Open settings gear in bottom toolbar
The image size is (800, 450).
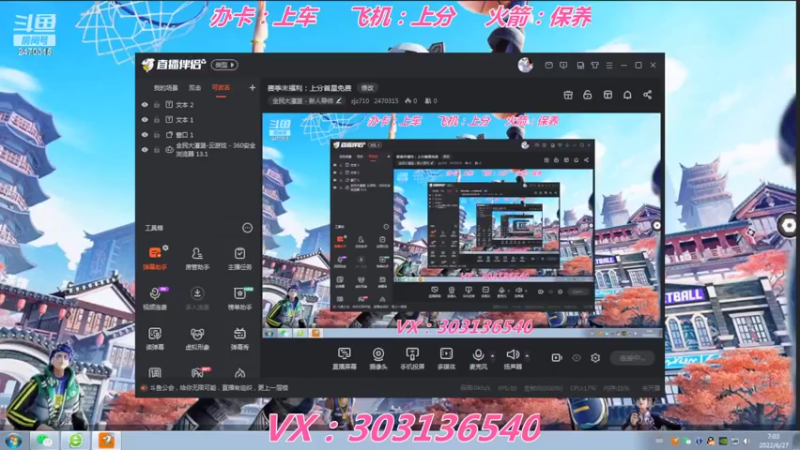pyautogui.click(x=595, y=358)
